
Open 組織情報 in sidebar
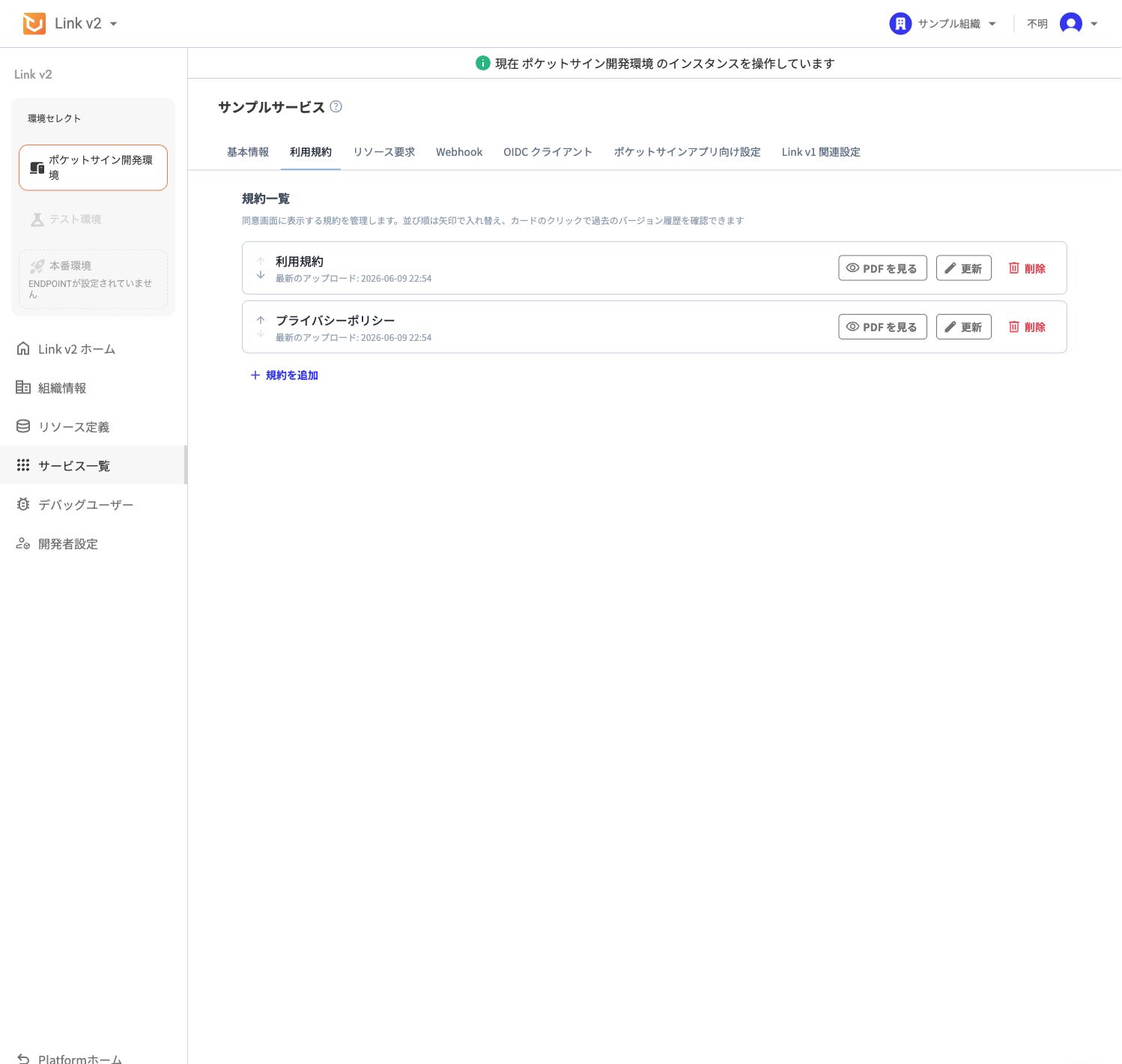coord(93,388)
